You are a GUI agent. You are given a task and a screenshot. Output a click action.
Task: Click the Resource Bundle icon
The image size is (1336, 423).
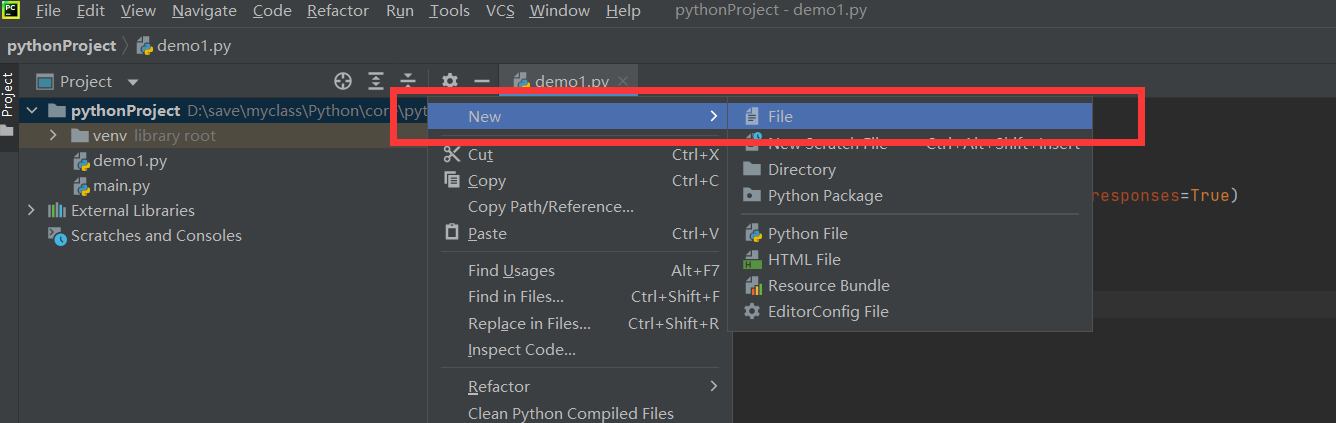click(x=752, y=286)
